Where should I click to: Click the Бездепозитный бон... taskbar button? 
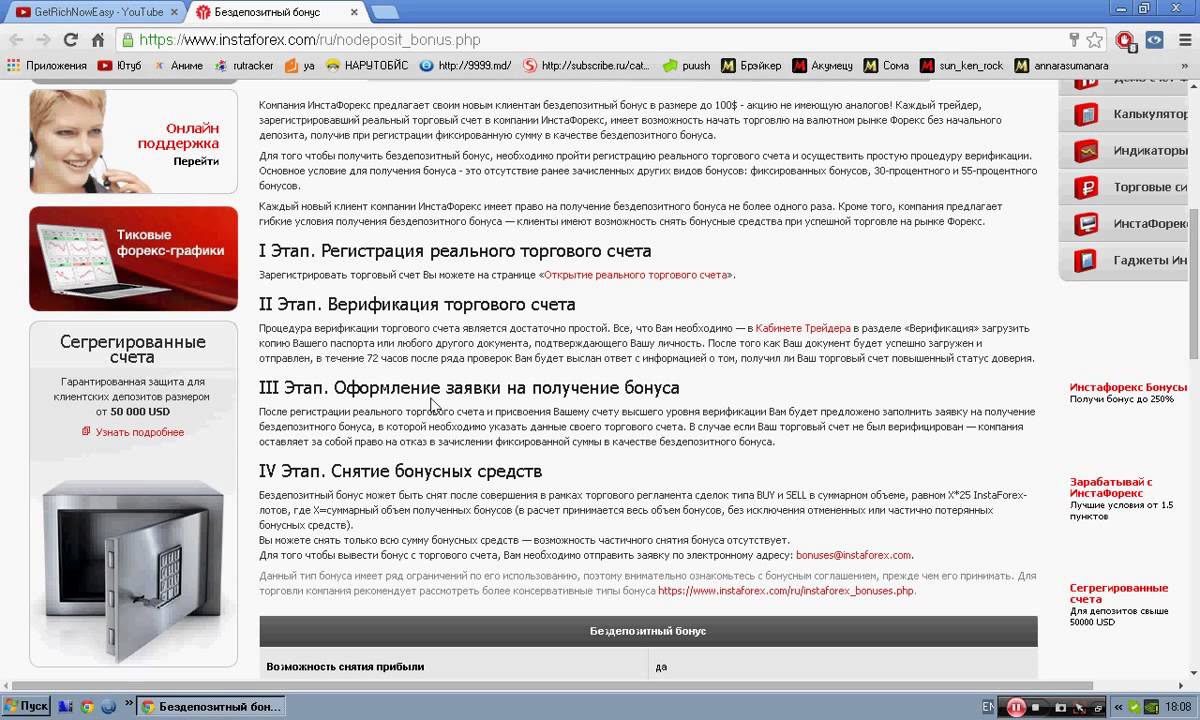[212, 707]
